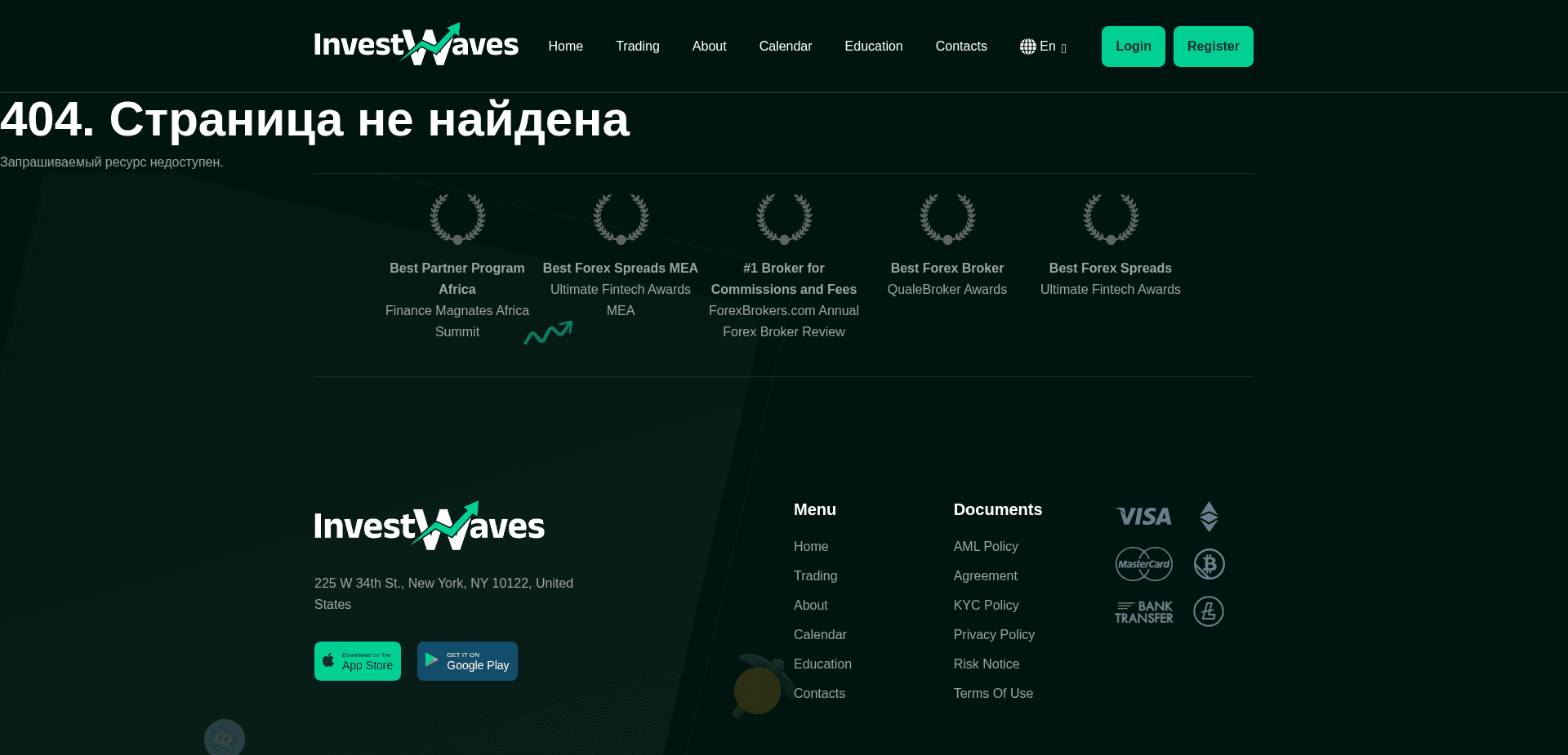Click the InvestWaves footer logo
The height and width of the screenshot is (755, 1568).
tap(429, 525)
